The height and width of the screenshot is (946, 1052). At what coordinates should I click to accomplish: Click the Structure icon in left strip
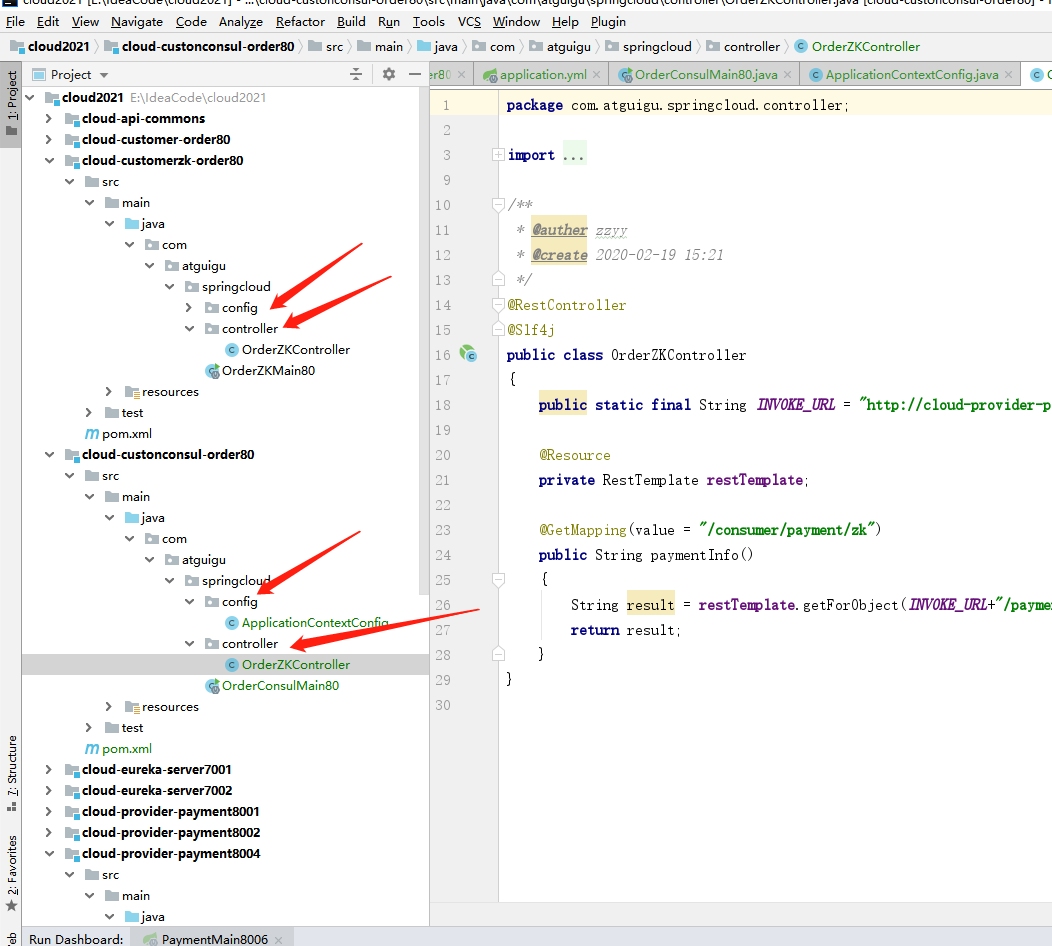(11, 807)
